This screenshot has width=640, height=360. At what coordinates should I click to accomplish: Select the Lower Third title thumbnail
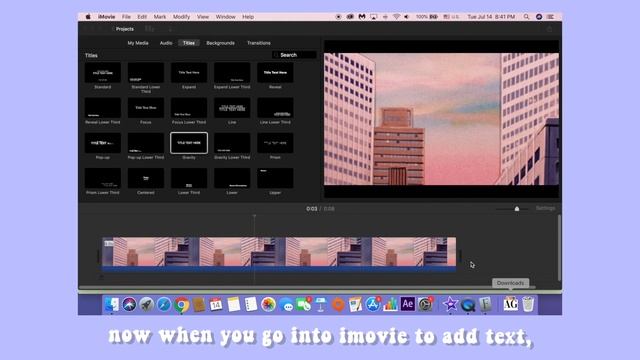tap(189, 178)
